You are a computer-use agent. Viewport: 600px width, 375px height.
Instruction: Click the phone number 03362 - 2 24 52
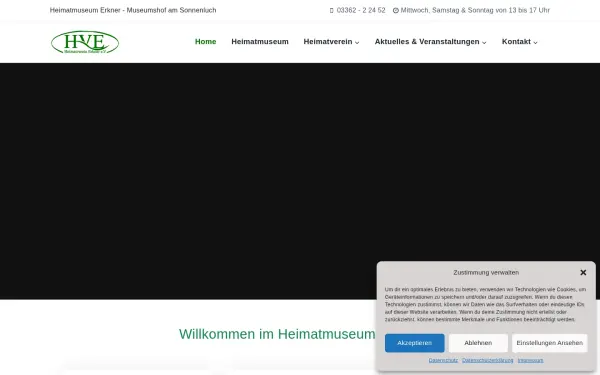tap(361, 10)
